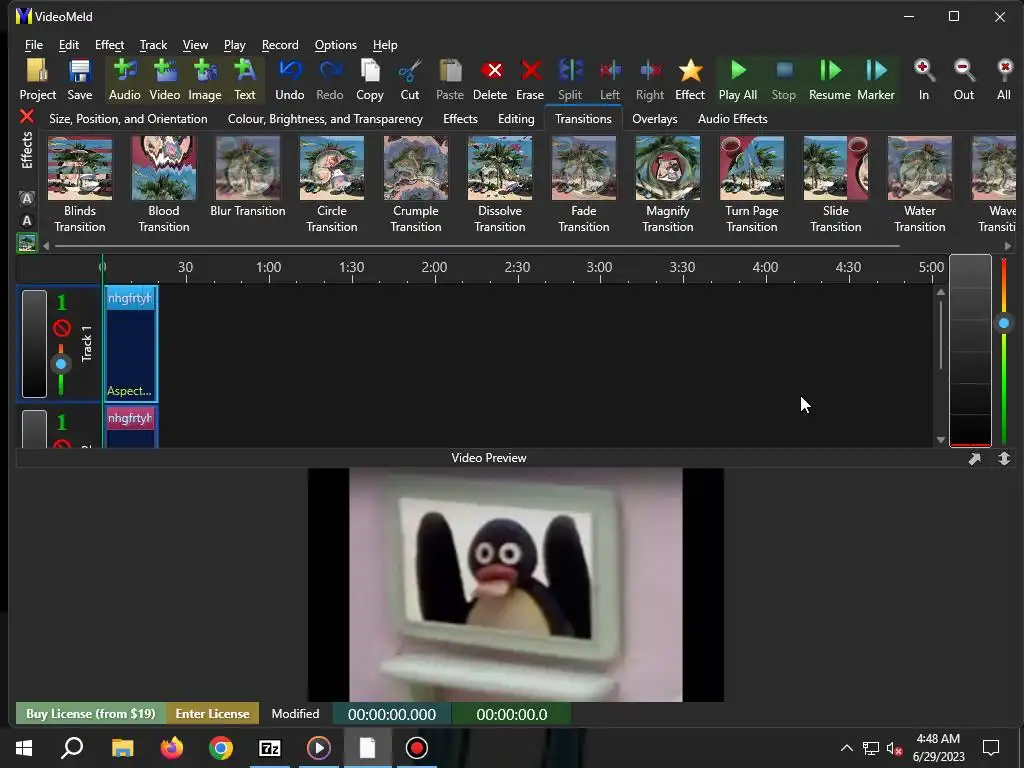Open the Edit menu
Viewport: 1024px width, 768px height.
pos(69,45)
